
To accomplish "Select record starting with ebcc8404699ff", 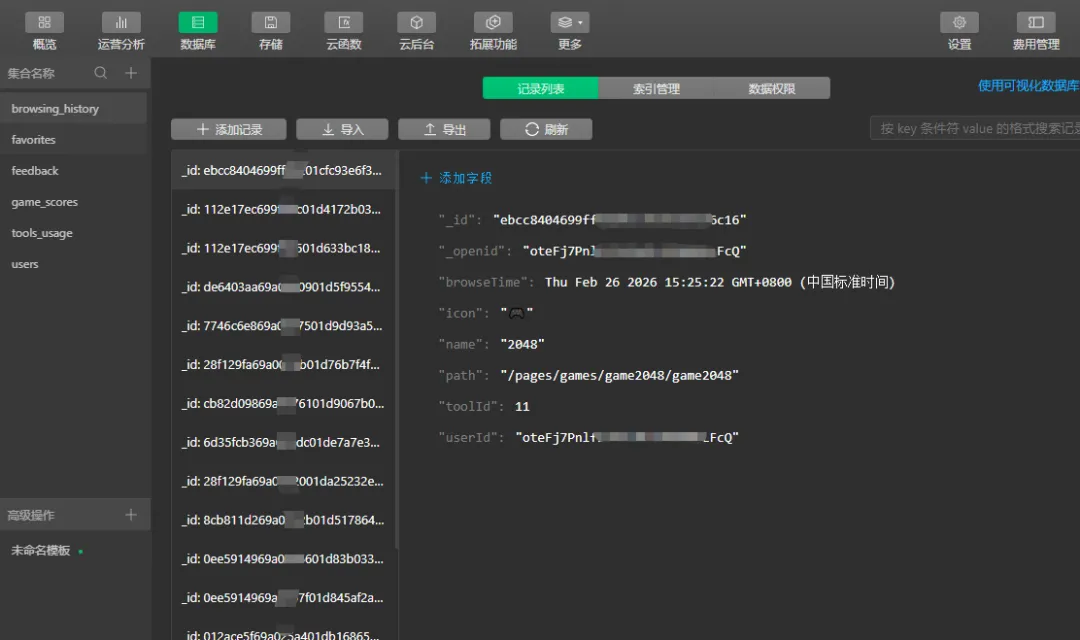I will click(x=283, y=170).
